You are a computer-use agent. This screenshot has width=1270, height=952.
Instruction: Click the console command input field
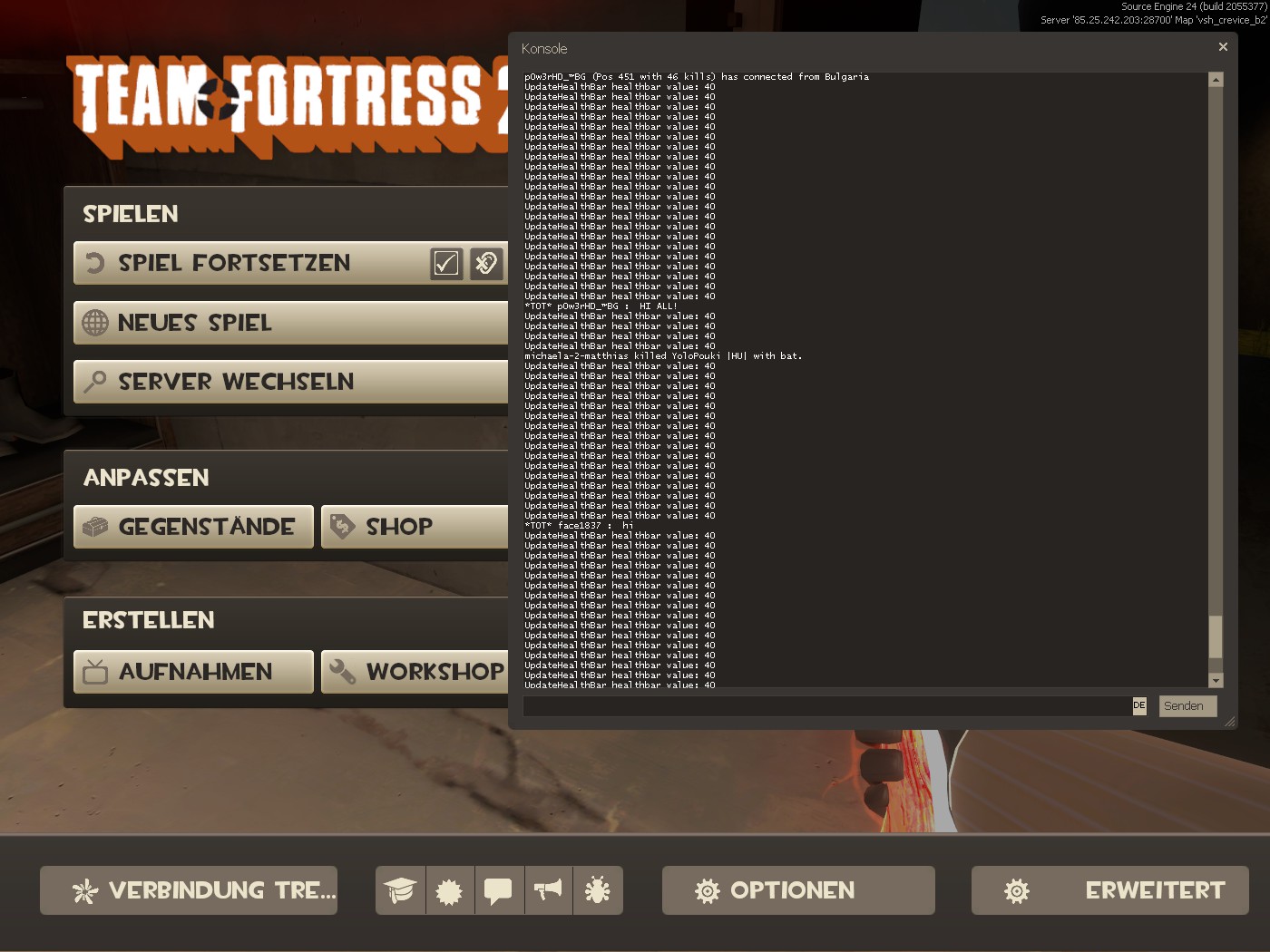[825, 705]
